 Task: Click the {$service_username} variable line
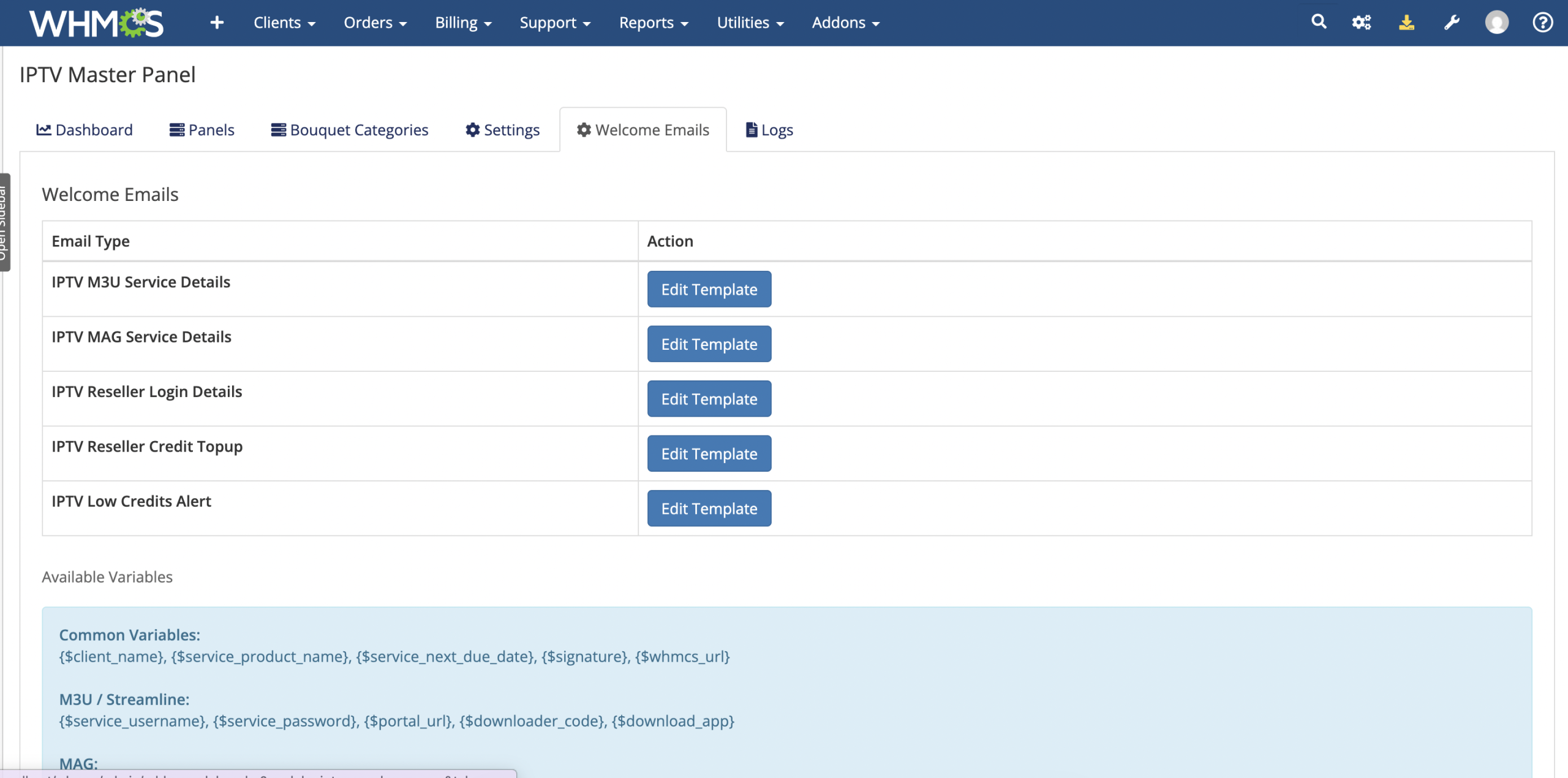click(396, 721)
